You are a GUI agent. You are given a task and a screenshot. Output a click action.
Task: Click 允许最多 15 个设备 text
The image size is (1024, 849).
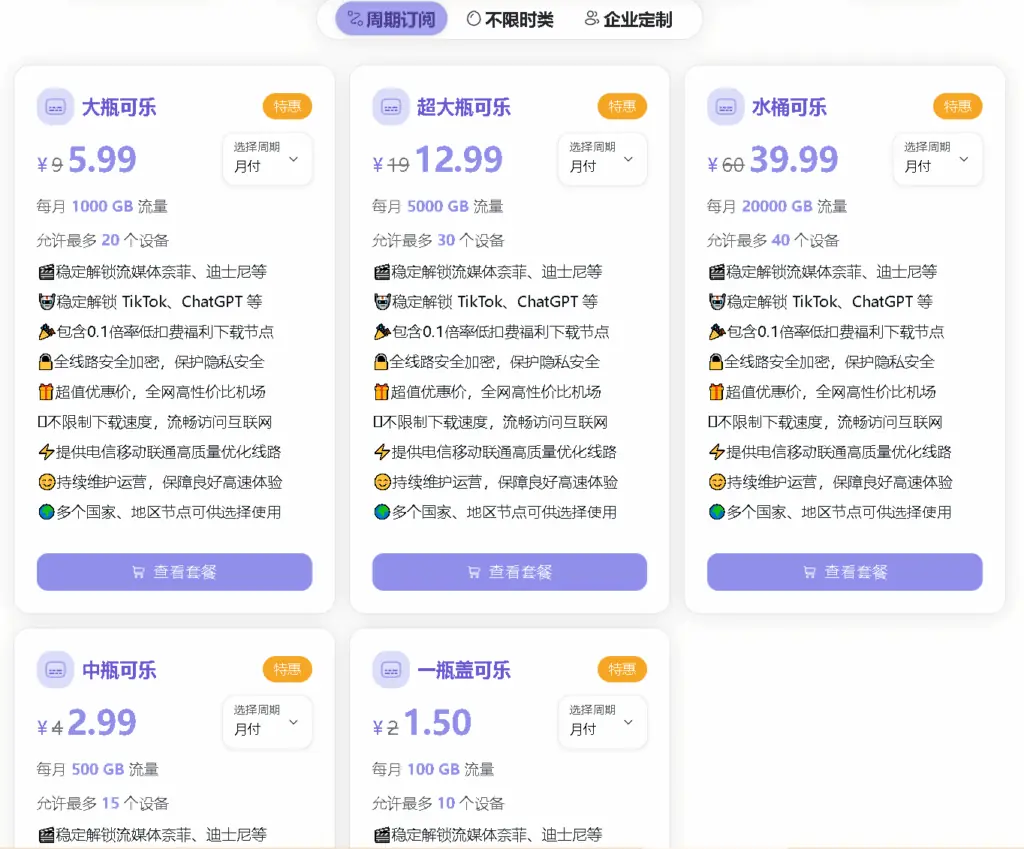tap(103, 803)
